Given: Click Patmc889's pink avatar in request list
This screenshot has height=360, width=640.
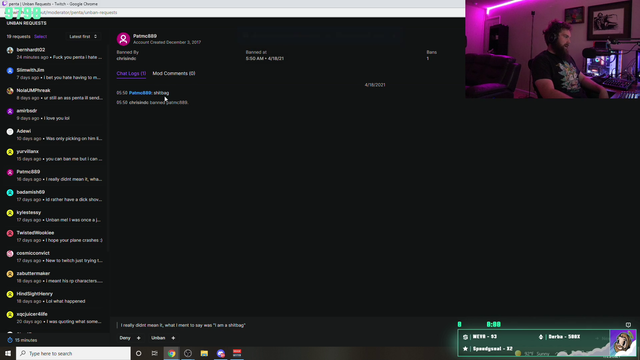Looking at the screenshot, I should tap(10, 173).
